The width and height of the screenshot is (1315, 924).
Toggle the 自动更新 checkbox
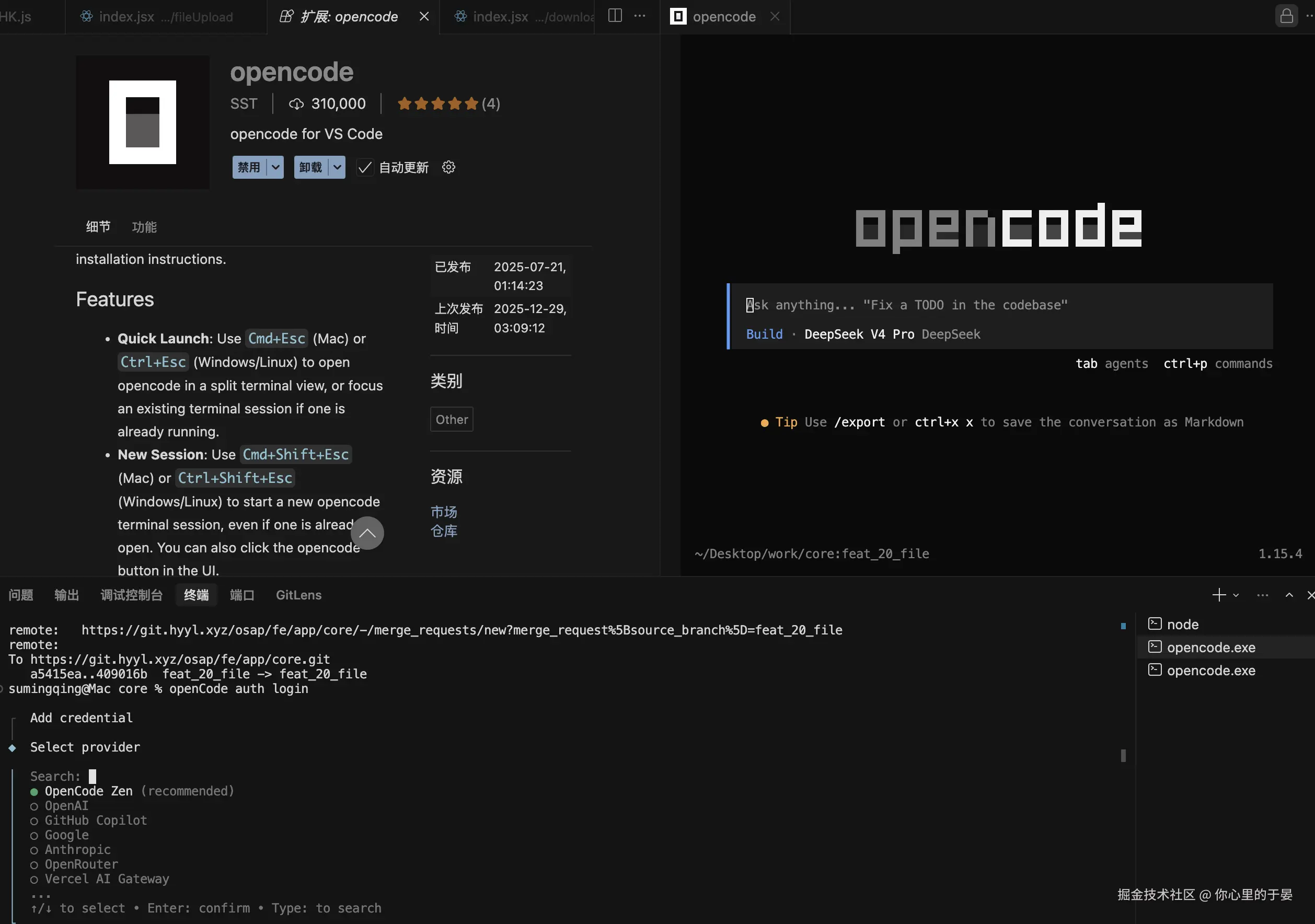tap(365, 167)
